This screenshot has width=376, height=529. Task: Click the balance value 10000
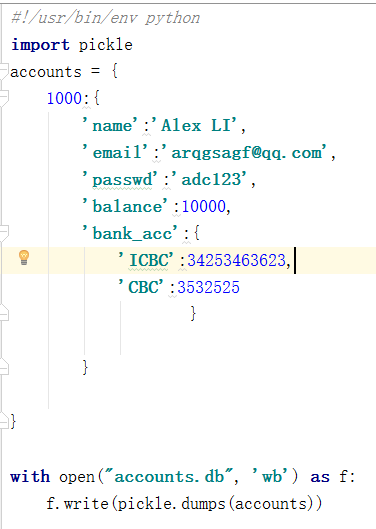pyautogui.click(x=204, y=206)
